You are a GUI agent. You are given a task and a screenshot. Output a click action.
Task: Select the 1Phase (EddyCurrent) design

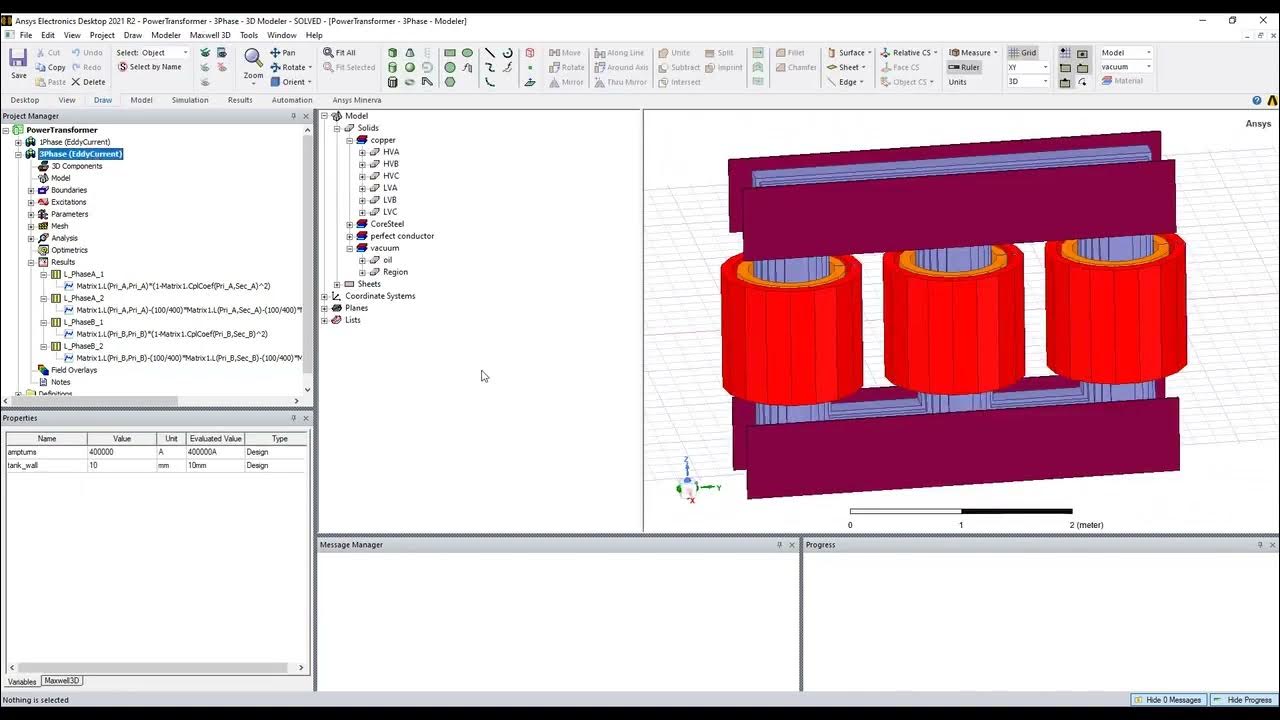(74, 142)
